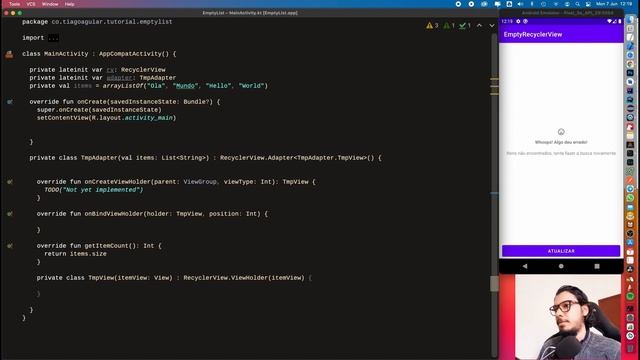Open Spotlight search in macOS menu bar
This screenshot has height=360, width=640.
pos(578,4)
